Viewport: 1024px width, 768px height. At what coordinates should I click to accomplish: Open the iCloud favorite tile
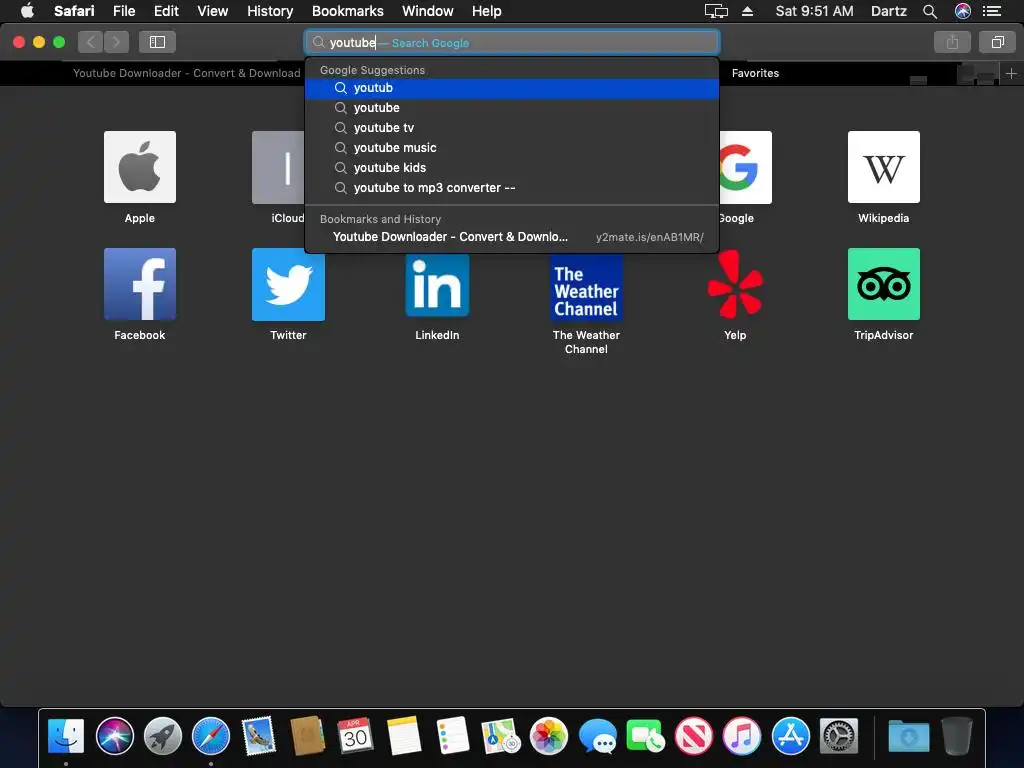279,167
